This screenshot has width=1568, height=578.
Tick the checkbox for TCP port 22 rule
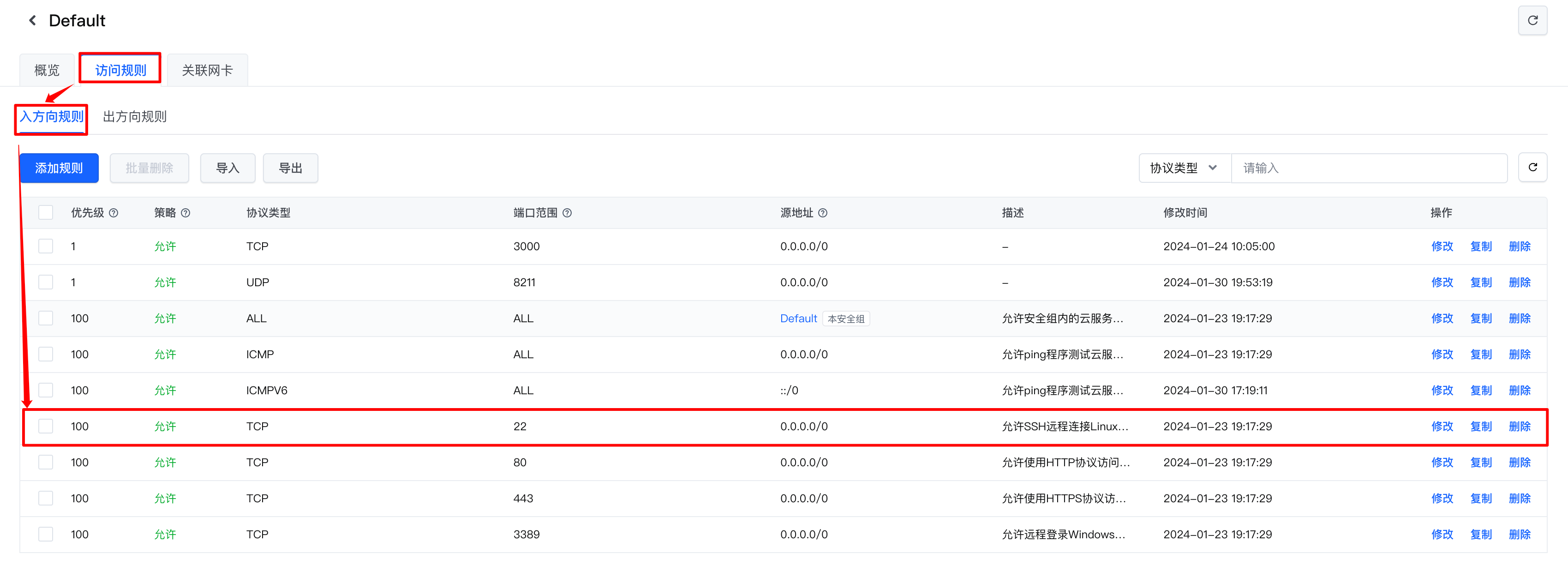46,426
